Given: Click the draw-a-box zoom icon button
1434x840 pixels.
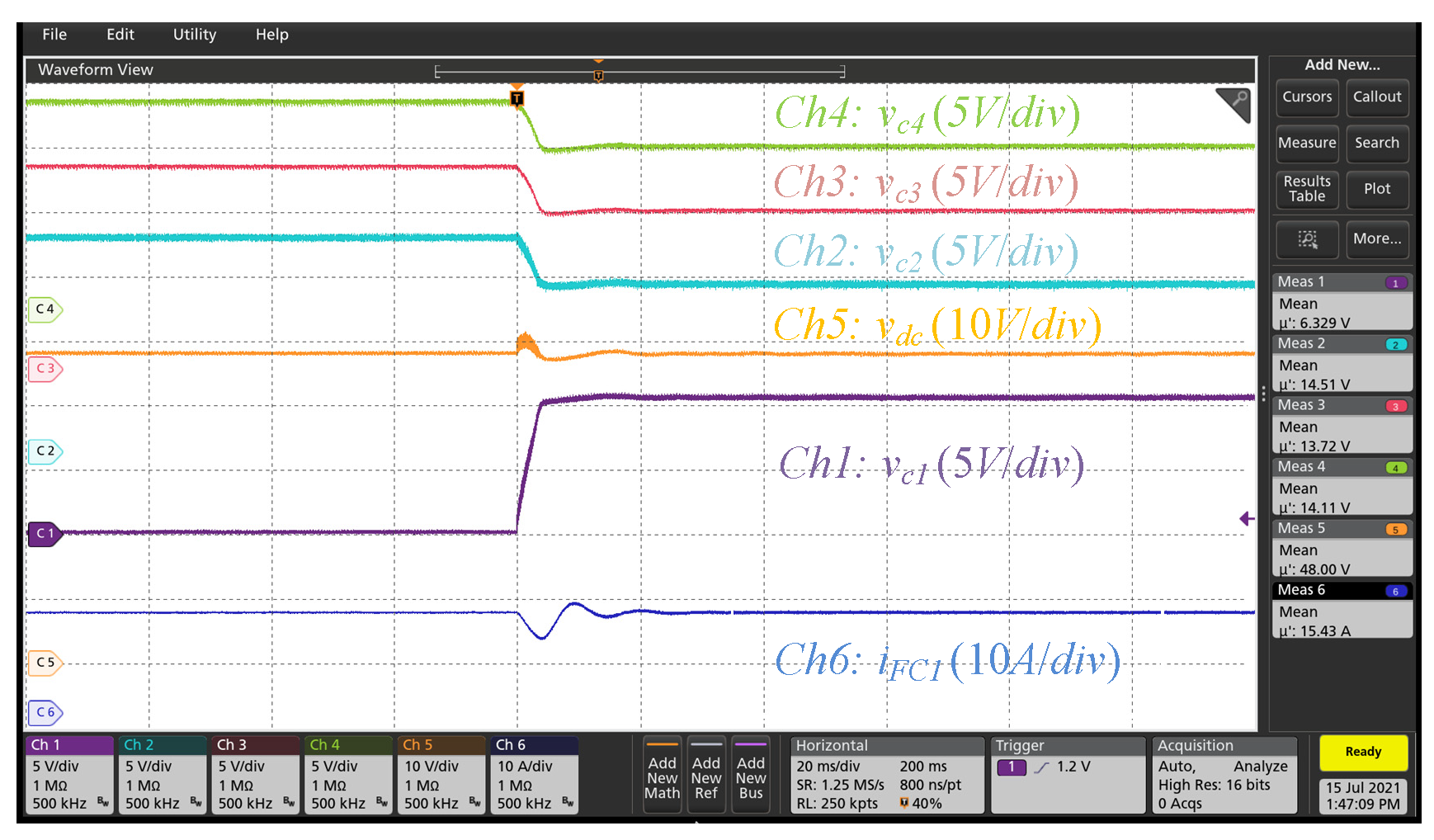Looking at the screenshot, I should point(1307,239).
